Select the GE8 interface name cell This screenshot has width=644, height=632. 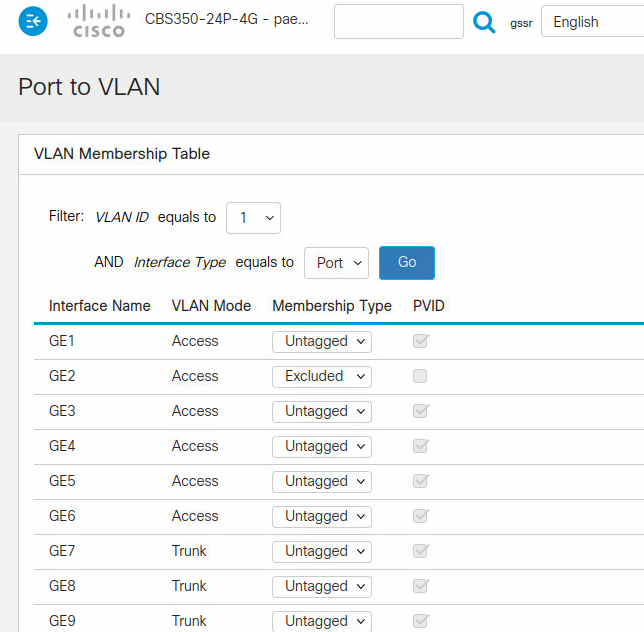coord(62,586)
